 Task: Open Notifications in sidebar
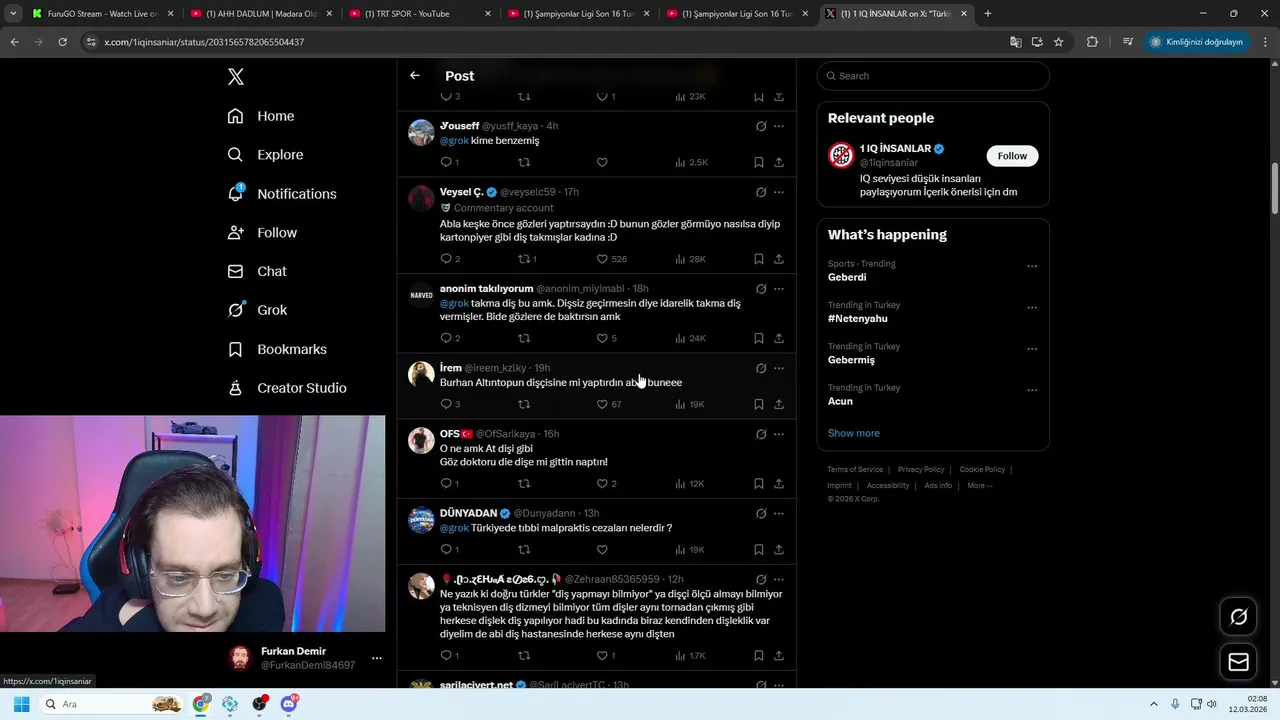[282, 194]
